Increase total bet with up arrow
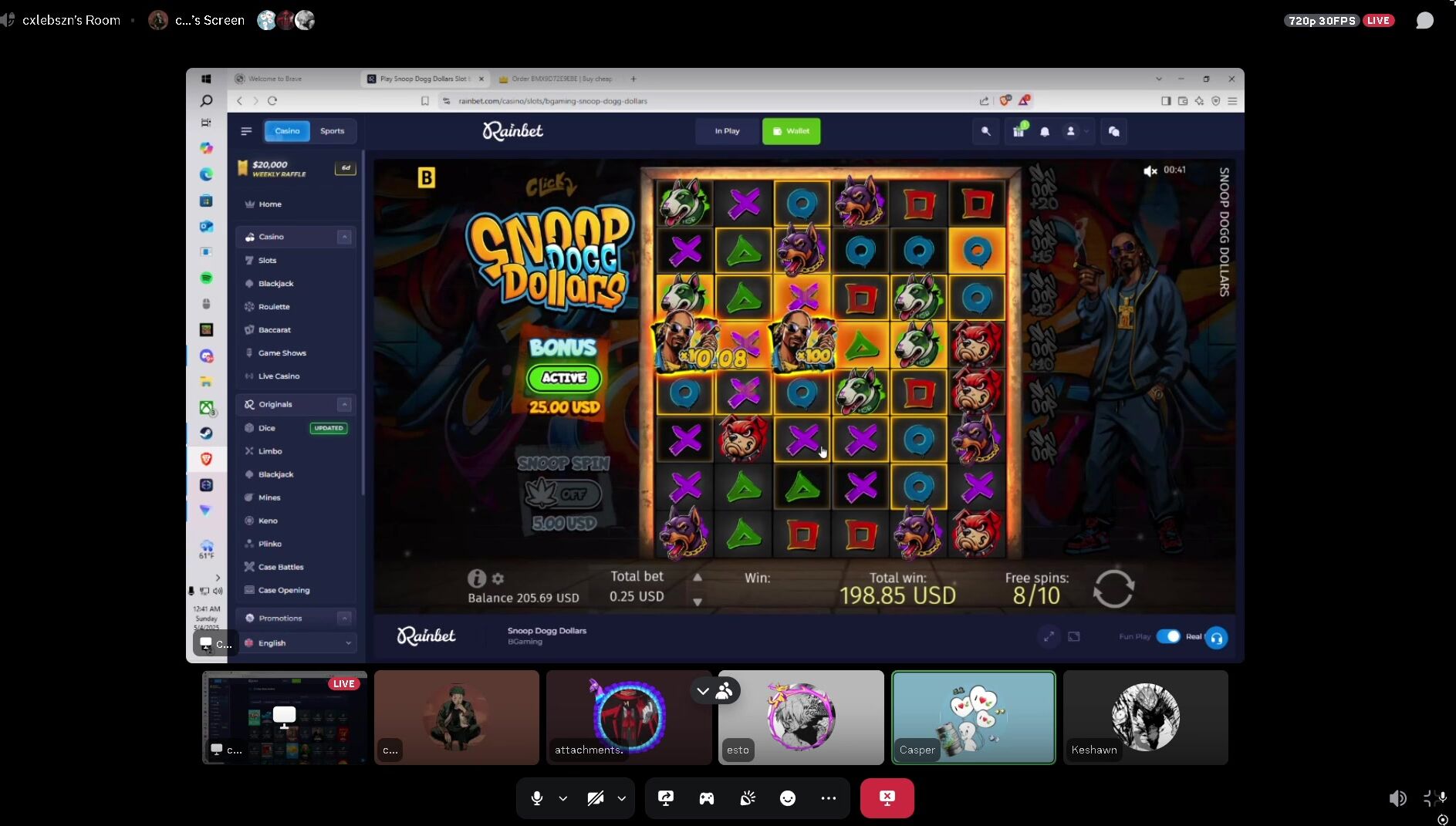The image size is (1456, 826). pos(698,577)
